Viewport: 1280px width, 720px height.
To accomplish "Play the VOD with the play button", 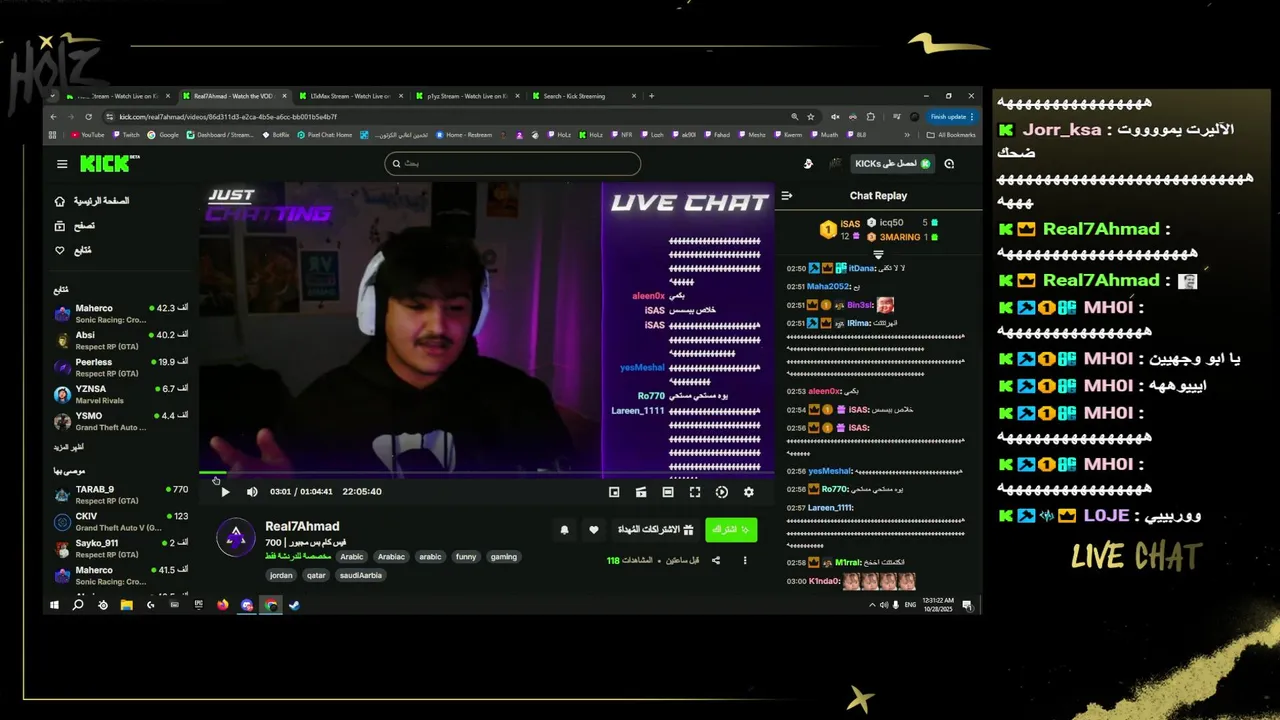I will (x=225, y=492).
